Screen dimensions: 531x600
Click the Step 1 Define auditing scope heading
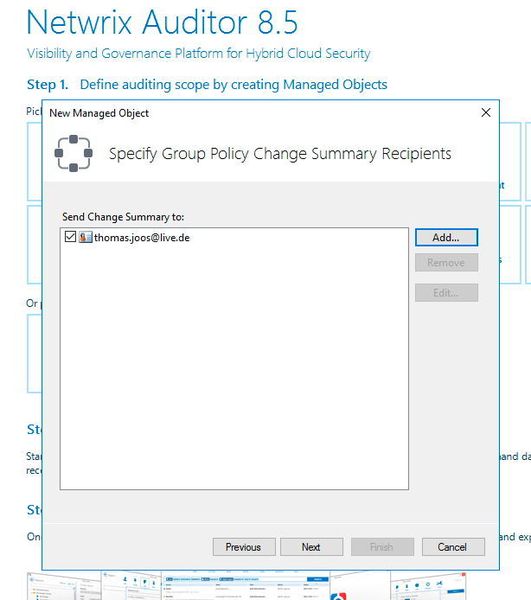click(207, 85)
